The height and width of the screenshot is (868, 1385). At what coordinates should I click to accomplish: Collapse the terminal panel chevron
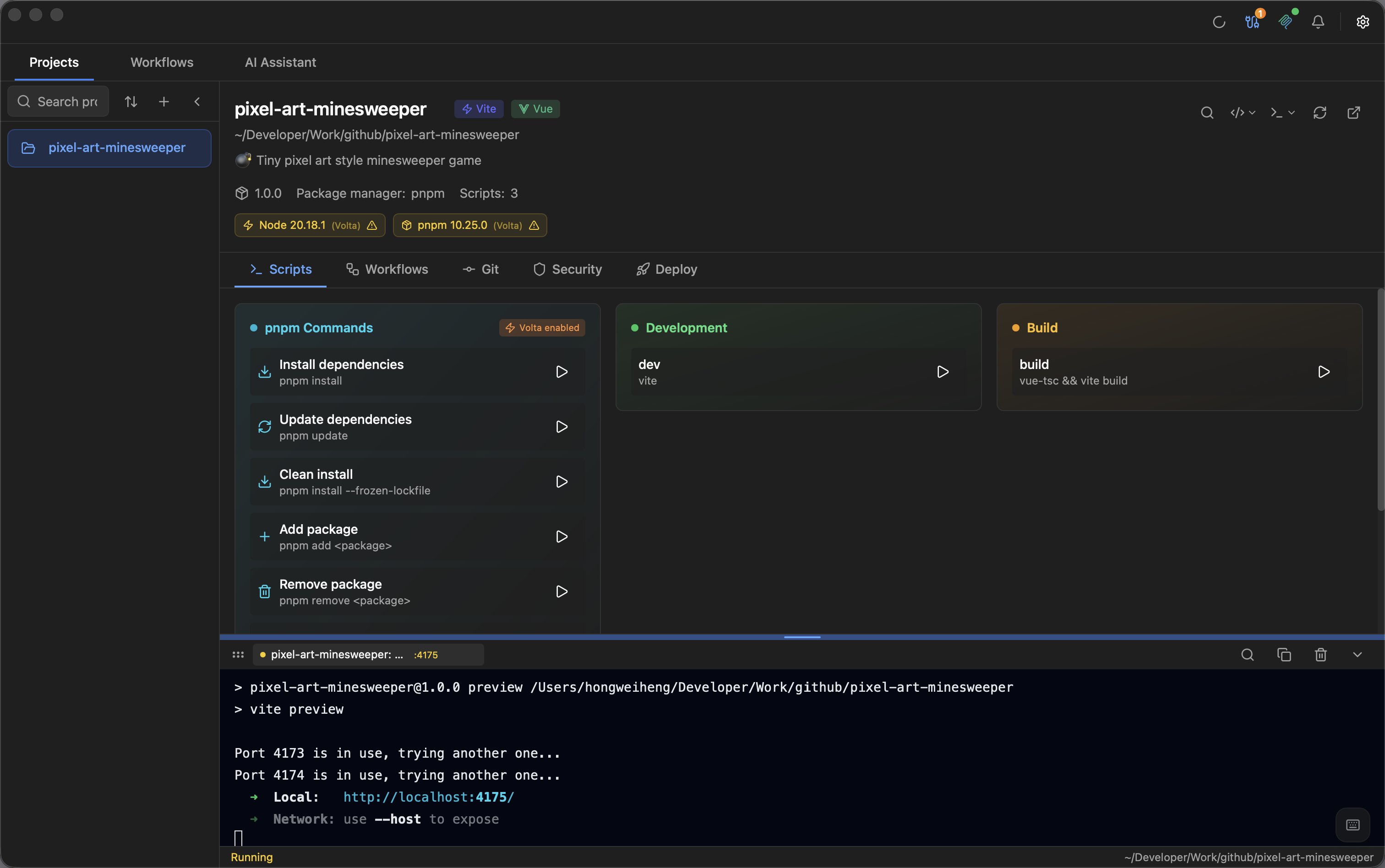[1357, 655]
